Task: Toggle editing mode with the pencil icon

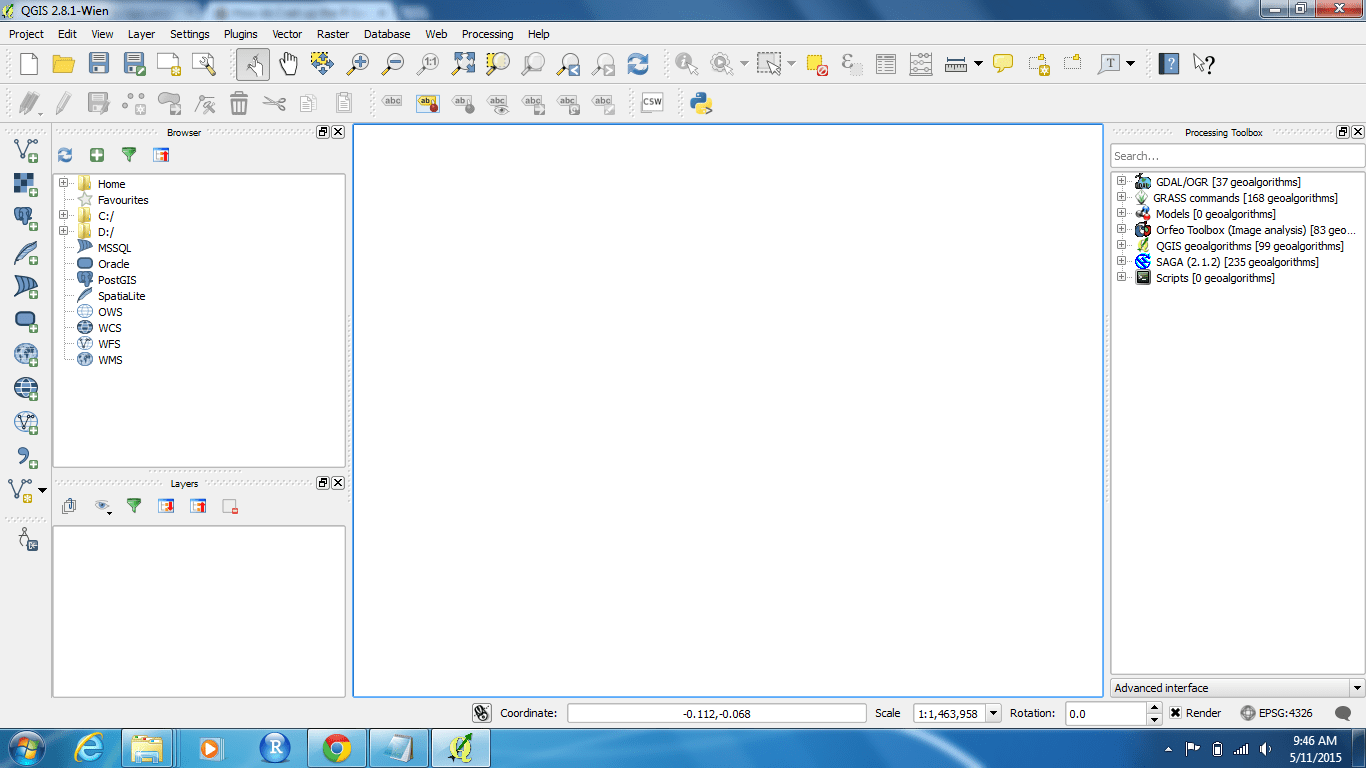Action: tap(62, 102)
